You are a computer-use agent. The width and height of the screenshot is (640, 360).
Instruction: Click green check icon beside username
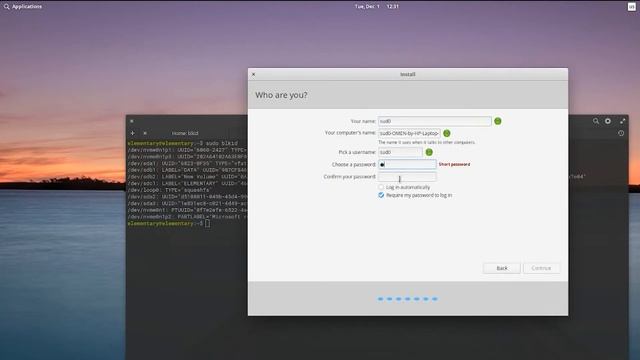click(429, 152)
